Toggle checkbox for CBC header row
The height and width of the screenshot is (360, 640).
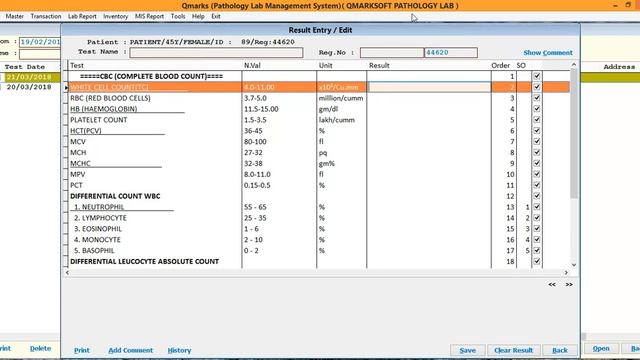(537, 76)
